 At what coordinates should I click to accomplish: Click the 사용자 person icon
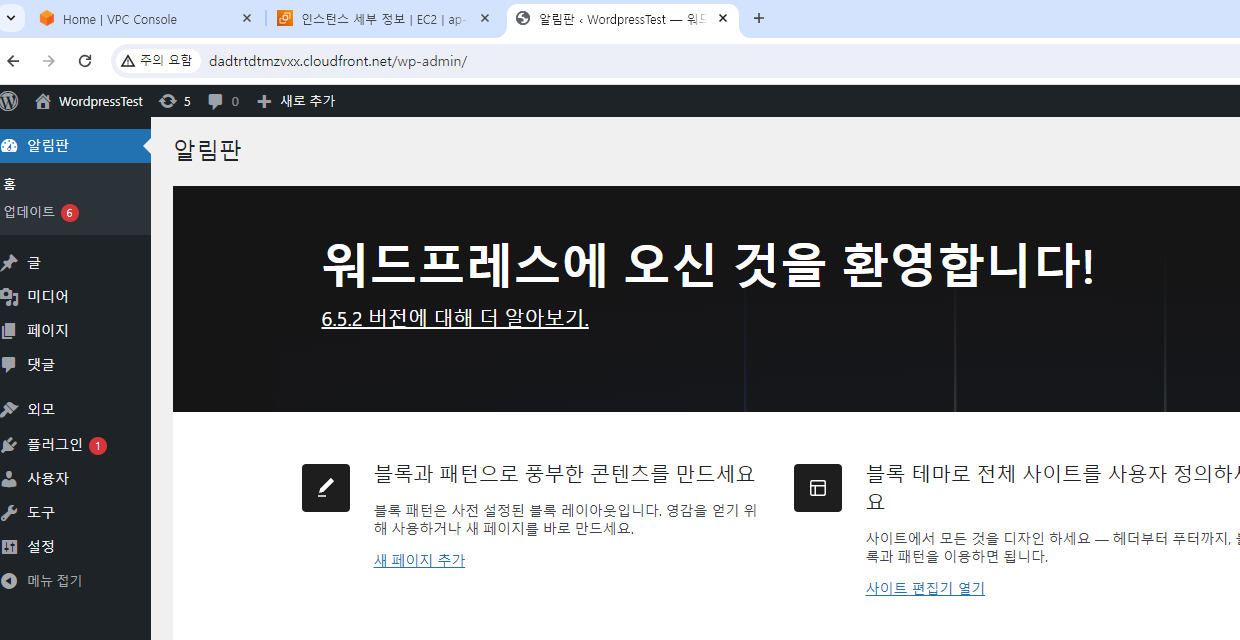[x=10, y=479]
